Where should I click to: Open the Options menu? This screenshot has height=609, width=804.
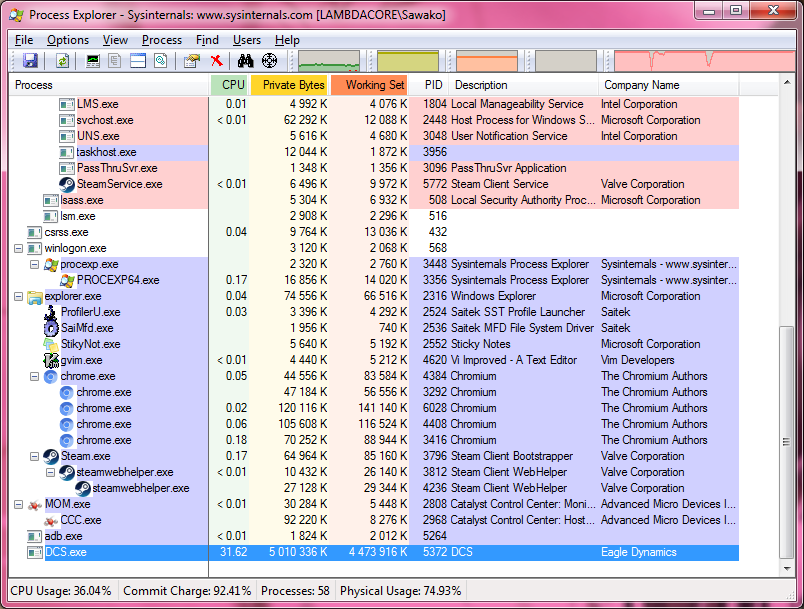click(x=68, y=40)
